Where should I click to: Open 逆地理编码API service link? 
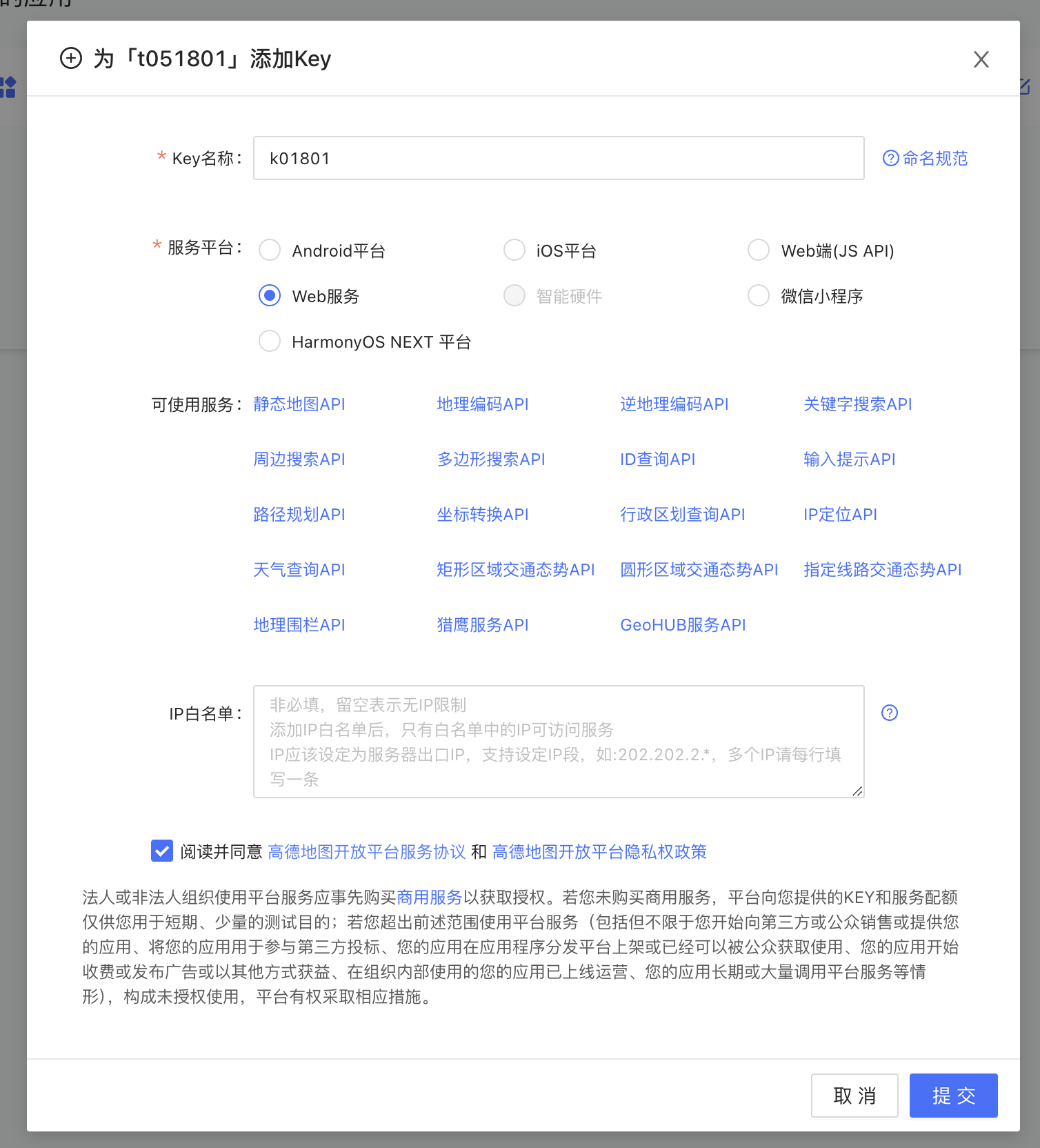pos(674,404)
